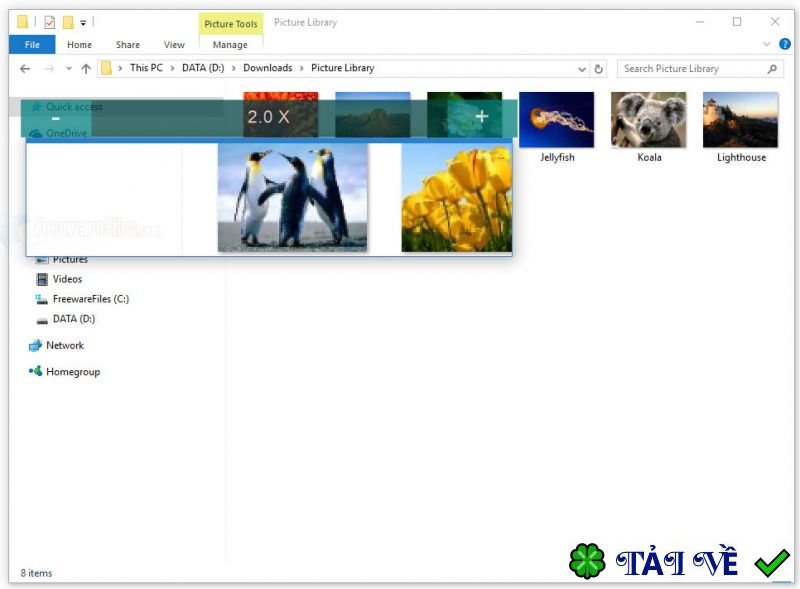
Task: Navigate up one folder level arrow
Action: click(x=86, y=68)
